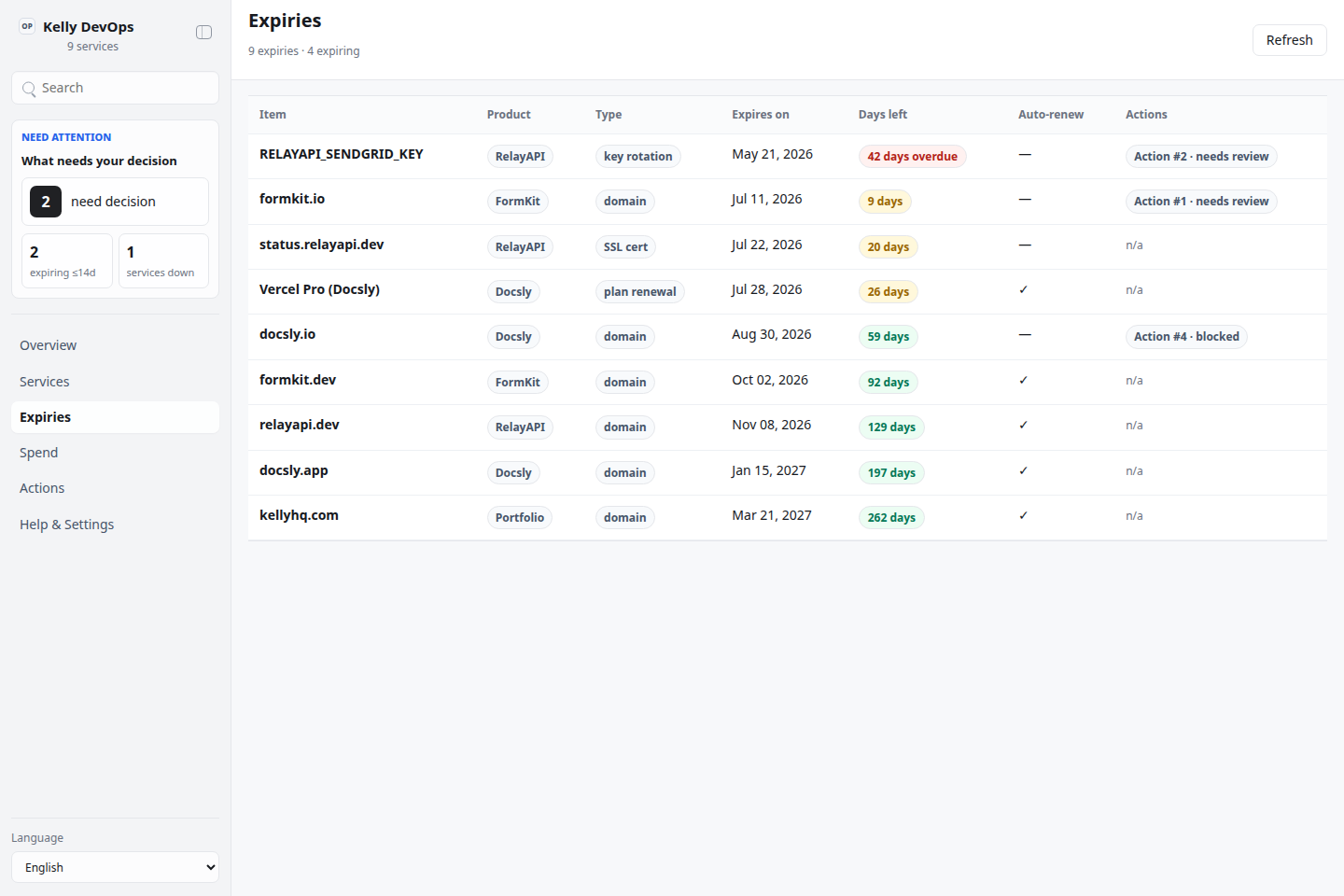Focus the Search input field

tap(115, 88)
